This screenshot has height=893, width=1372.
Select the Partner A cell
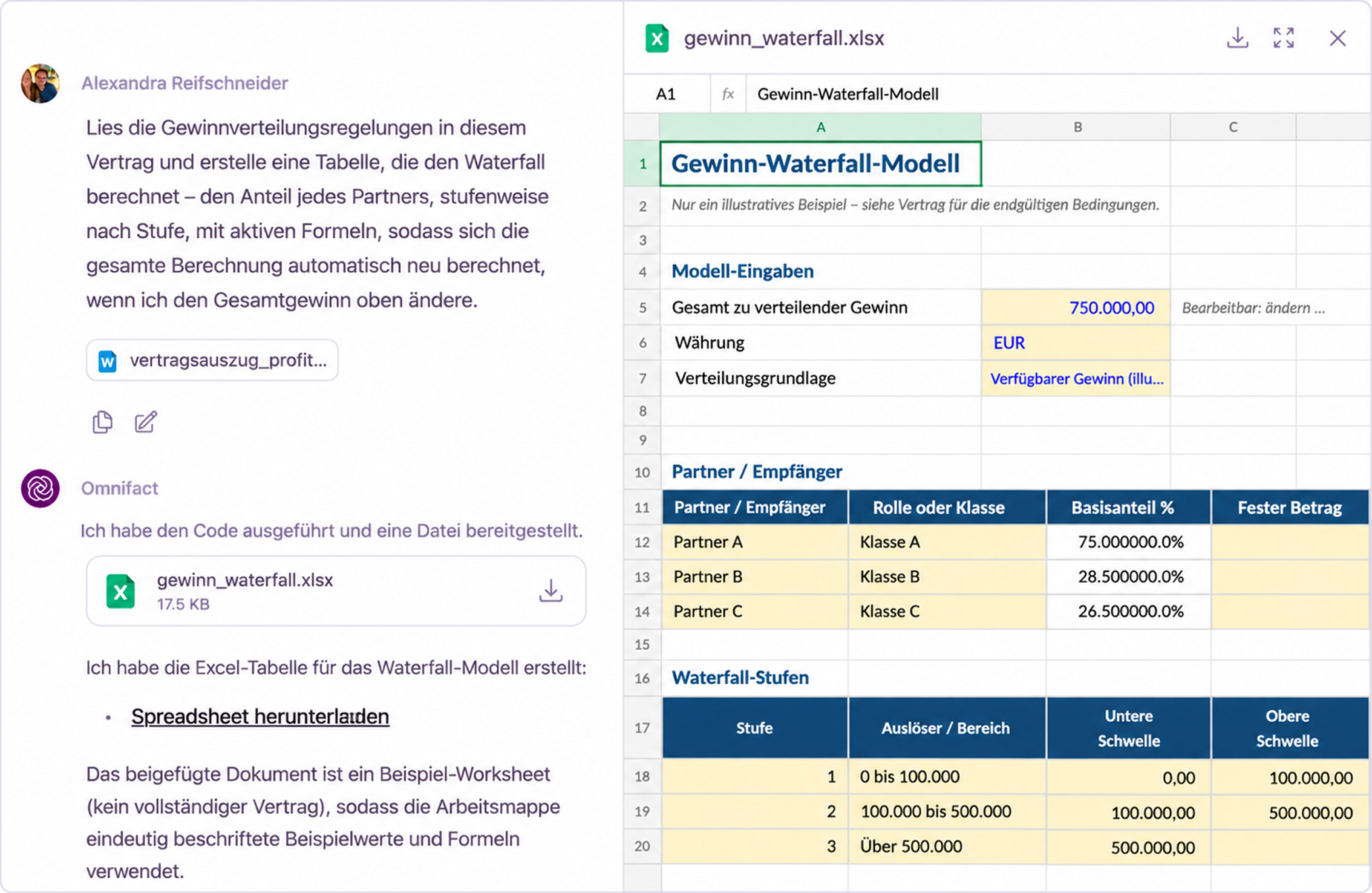pos(755,542)
